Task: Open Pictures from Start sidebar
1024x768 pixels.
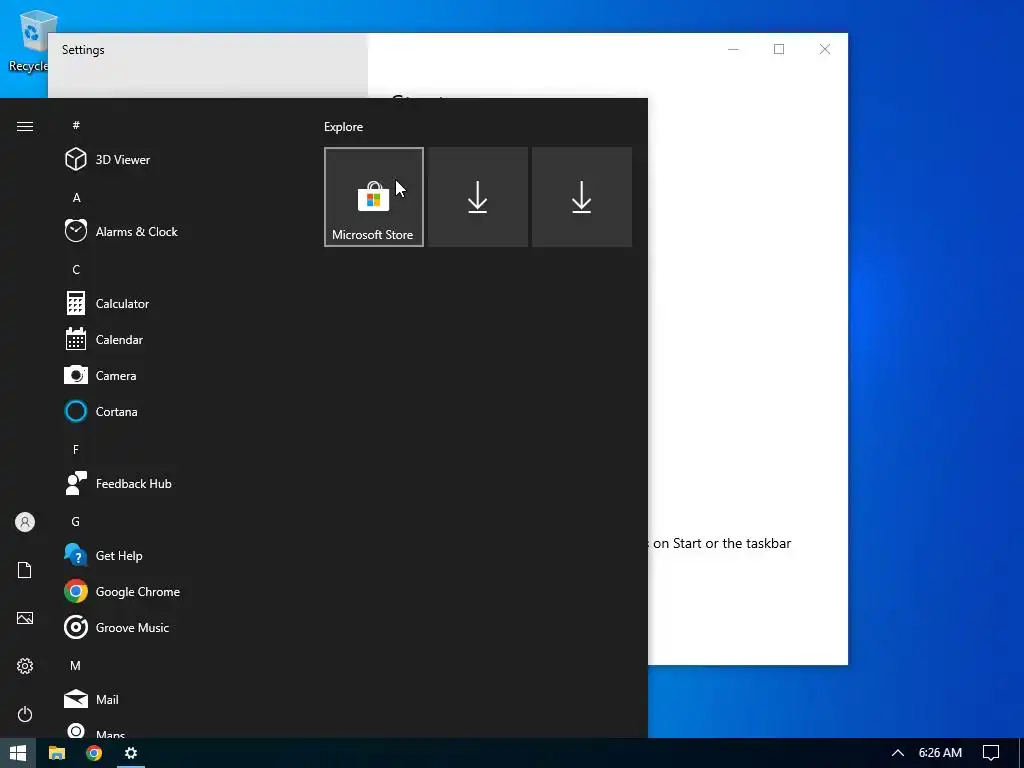Action: pyautogui.click(x=25, y=618)
